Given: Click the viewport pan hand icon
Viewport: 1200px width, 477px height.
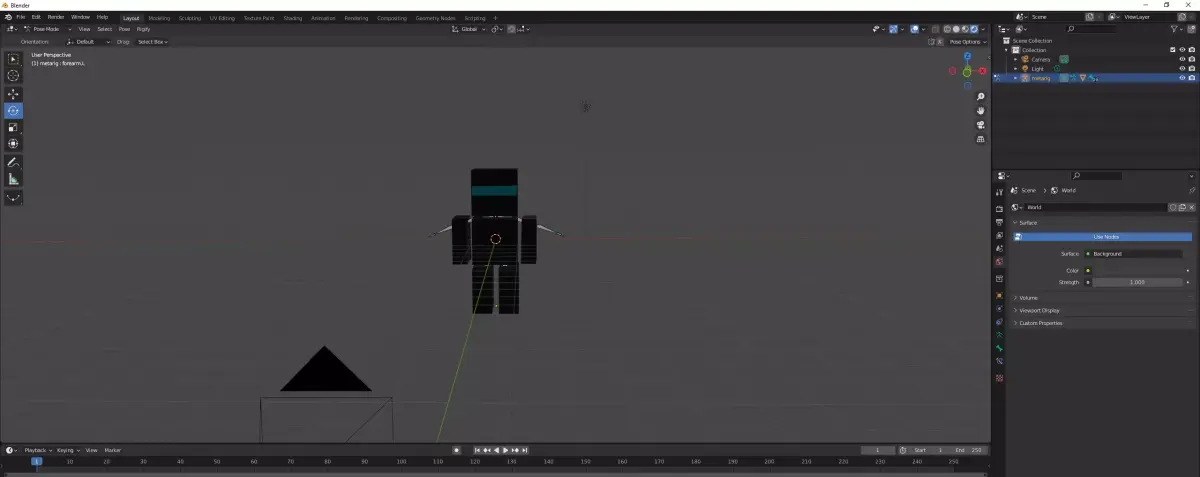Looking at the screenshot, I should click(981, 110).
